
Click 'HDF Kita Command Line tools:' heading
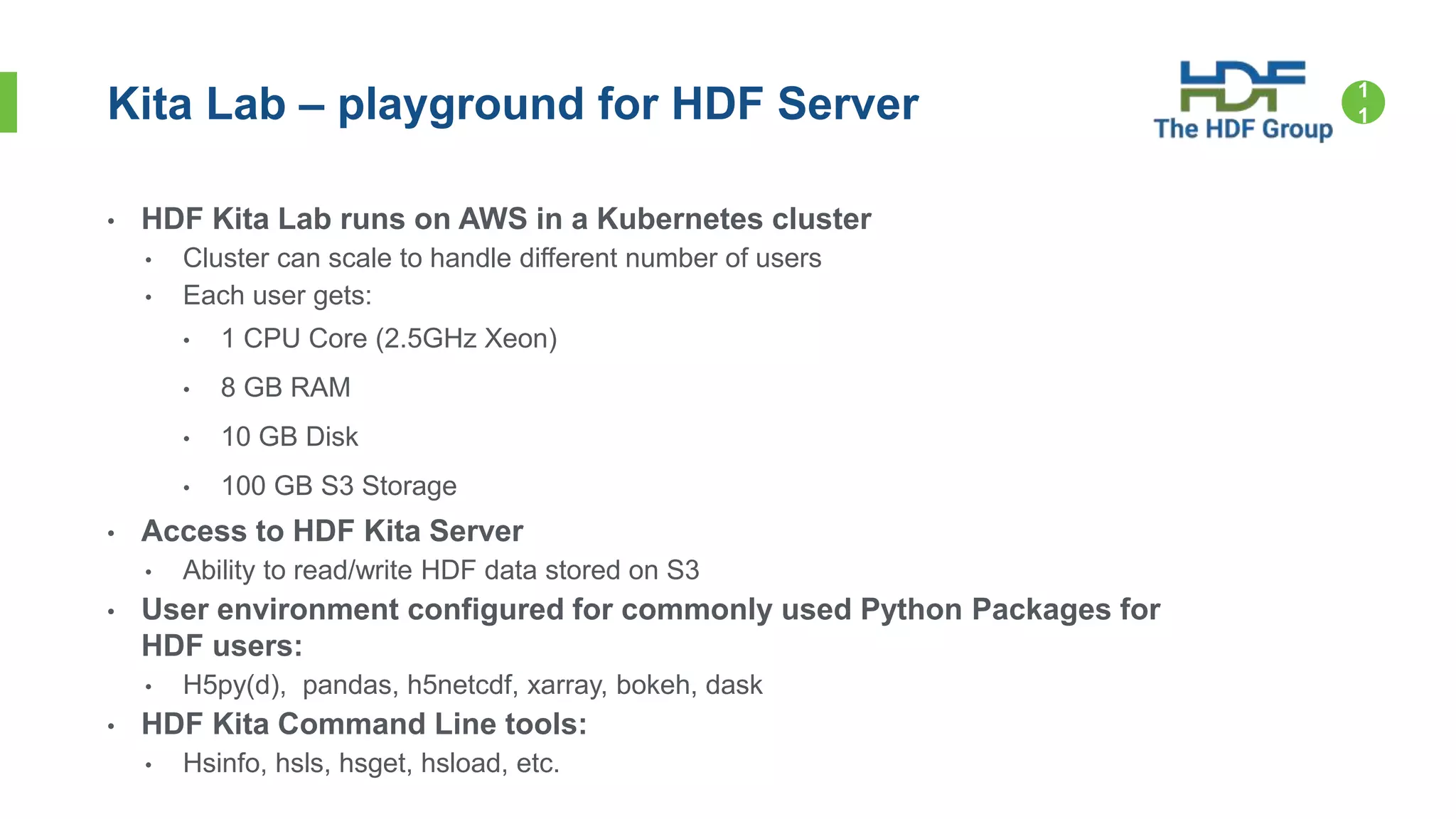coord(364,724)
